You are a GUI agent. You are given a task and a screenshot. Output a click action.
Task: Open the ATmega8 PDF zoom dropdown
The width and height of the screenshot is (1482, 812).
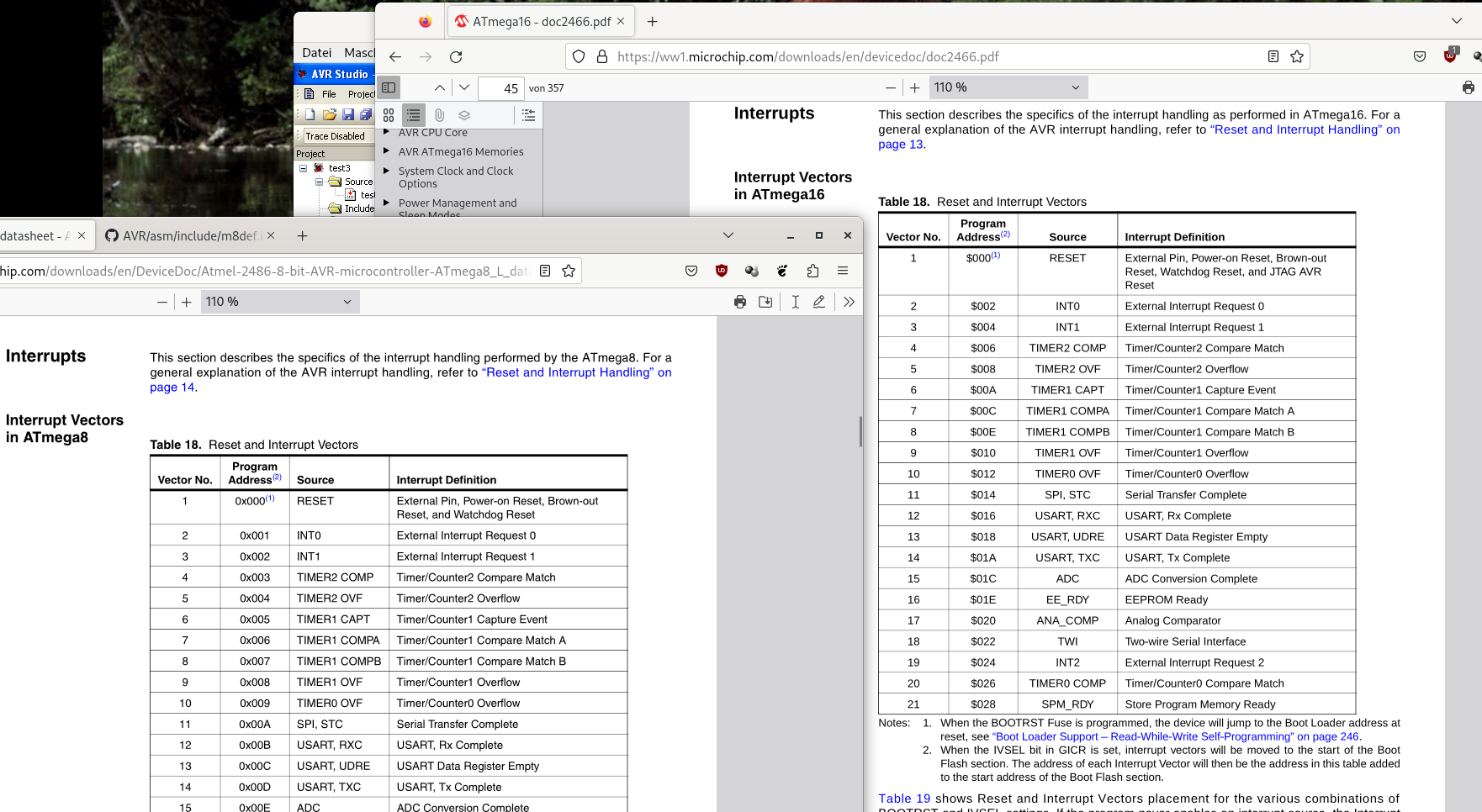pyautogui.click(x=280, y=302)
